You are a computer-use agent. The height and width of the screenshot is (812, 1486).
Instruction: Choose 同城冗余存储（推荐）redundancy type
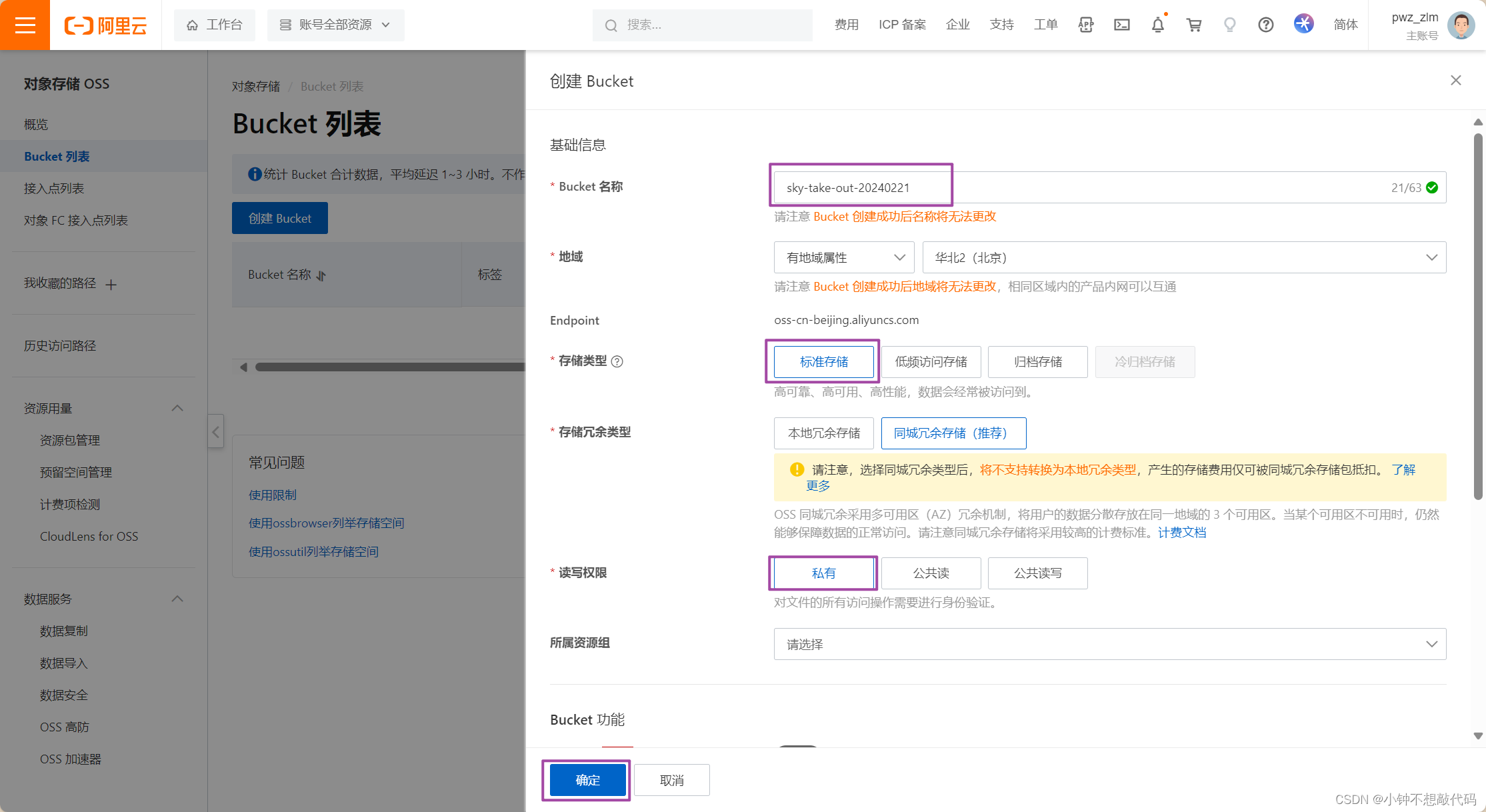(953, 433)
